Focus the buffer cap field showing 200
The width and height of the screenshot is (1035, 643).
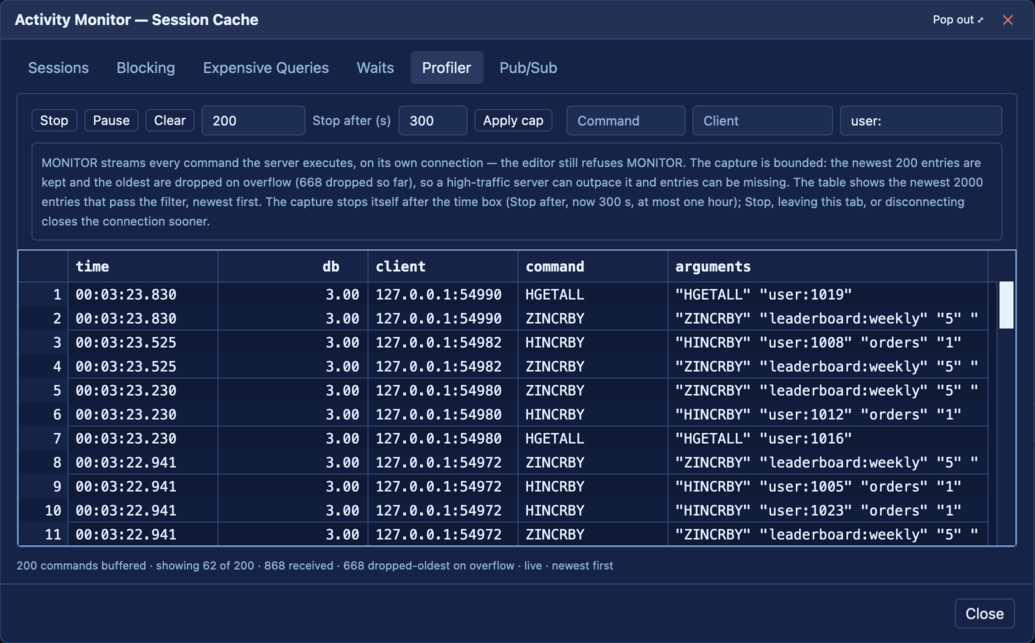[253, 121]
